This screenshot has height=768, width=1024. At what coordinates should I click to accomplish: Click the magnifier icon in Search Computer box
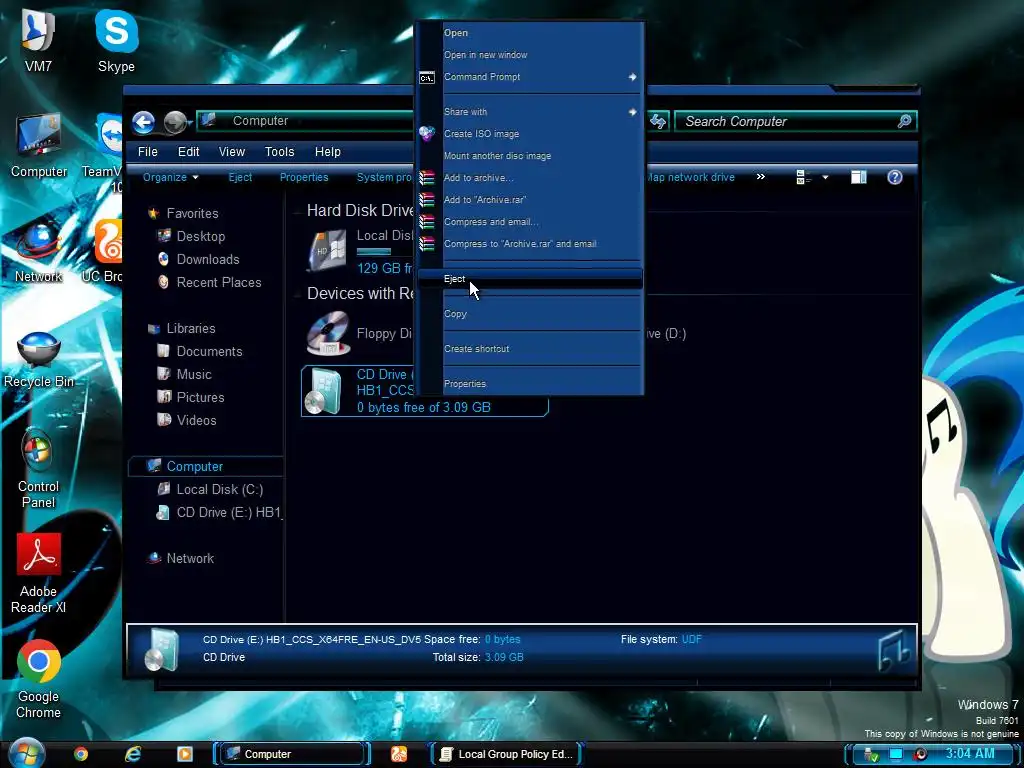click(x=904, y=121)
